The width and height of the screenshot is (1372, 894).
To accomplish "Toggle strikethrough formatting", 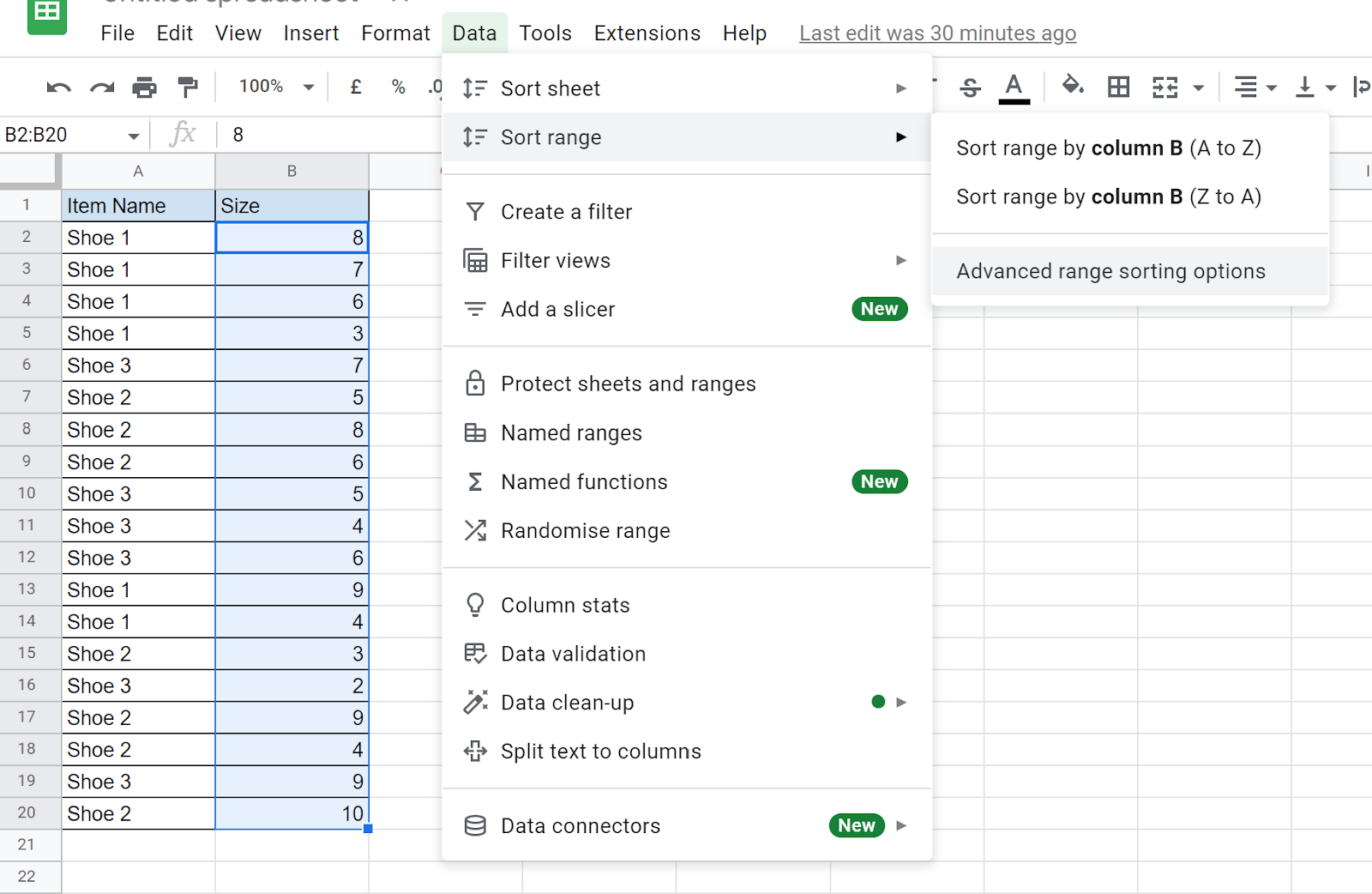I will tap(970, 86).
